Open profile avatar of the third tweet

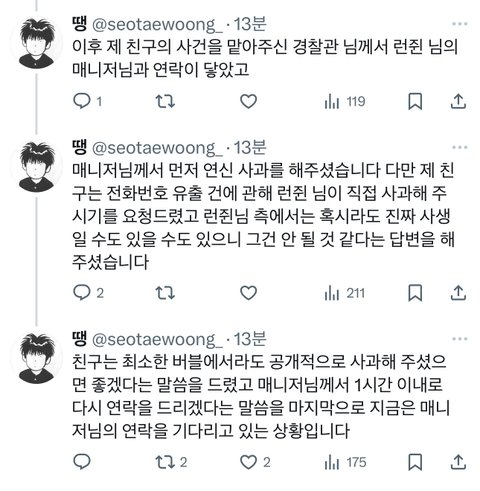pos(36,358)
